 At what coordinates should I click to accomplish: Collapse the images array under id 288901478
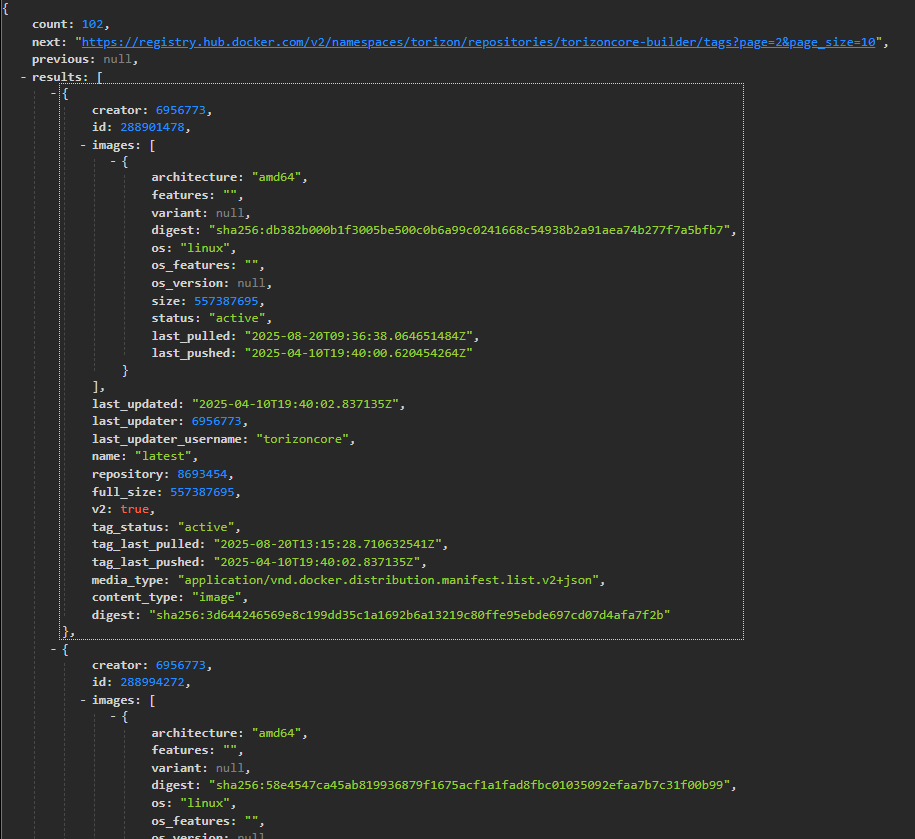(84, 144)
